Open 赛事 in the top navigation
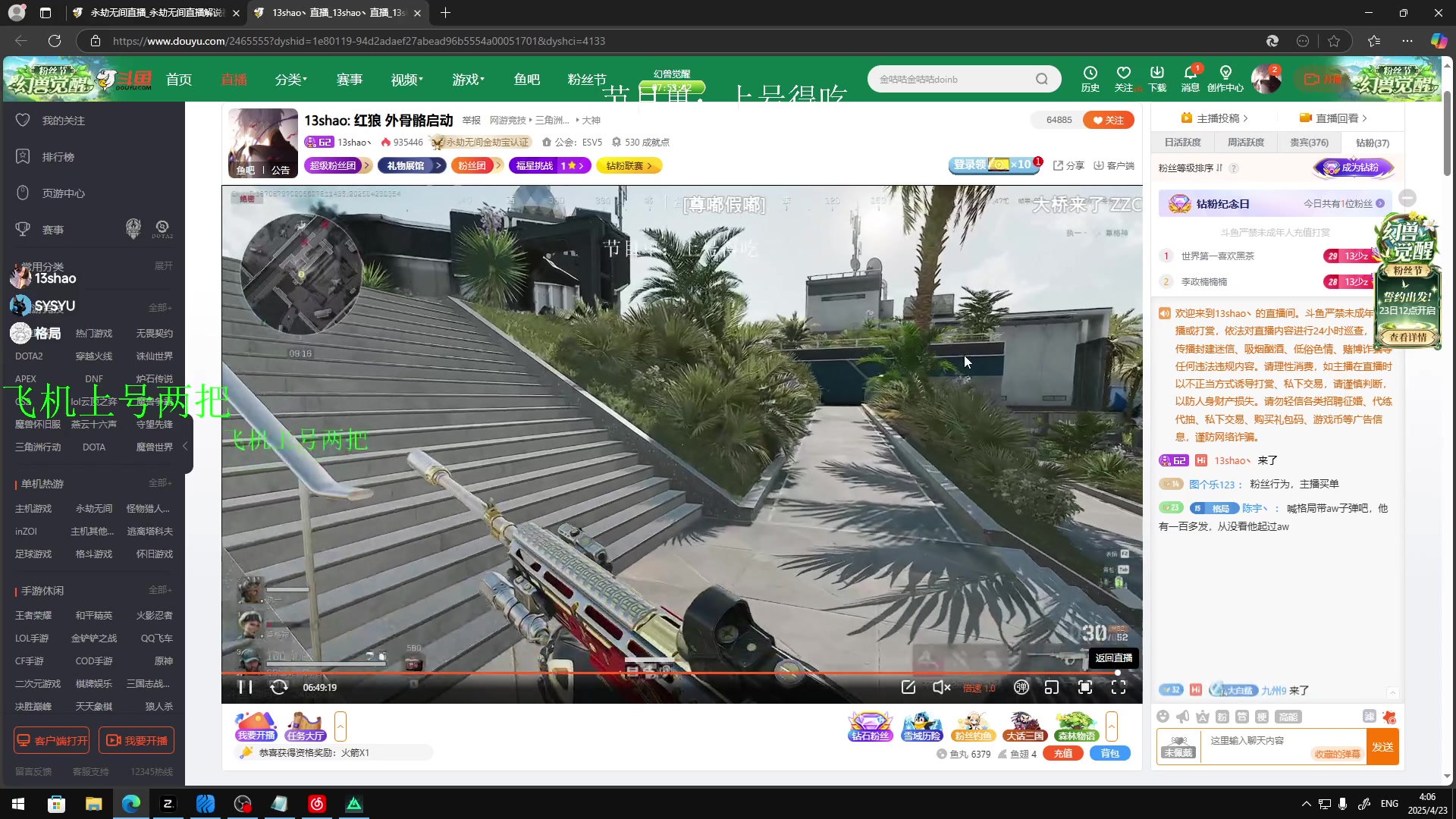 (350, 79)
